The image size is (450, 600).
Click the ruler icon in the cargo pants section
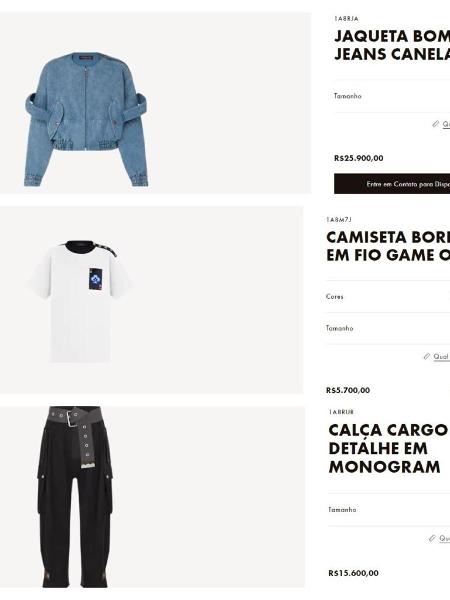pos(432,538)
